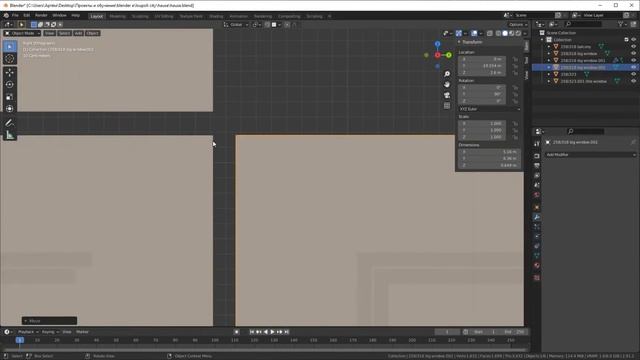Image resolution: width=640 pixels, height=360 pixels.
Task: Expand 218/318 big window tree item
Action: pyautogui.click(x=549, y=53)
